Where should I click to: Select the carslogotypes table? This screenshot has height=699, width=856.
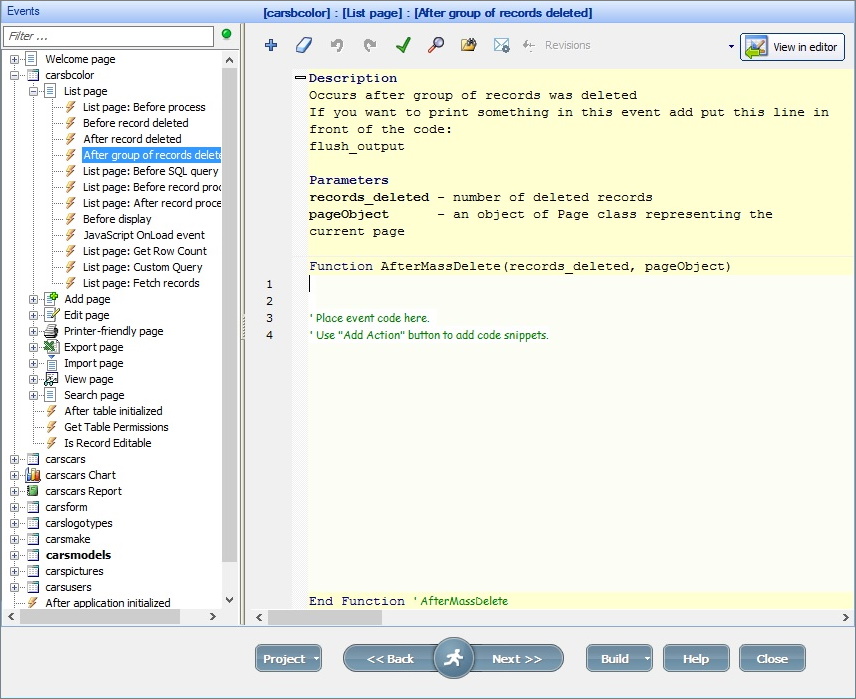pos(79,523)
